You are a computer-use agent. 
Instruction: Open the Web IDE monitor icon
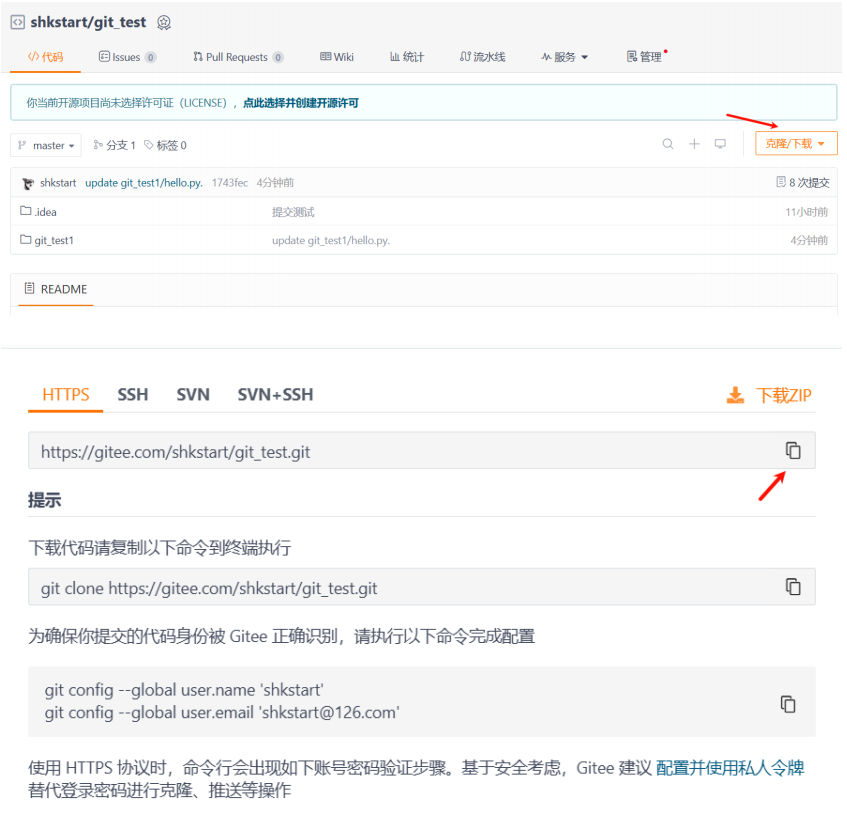(x=720, y=144)
